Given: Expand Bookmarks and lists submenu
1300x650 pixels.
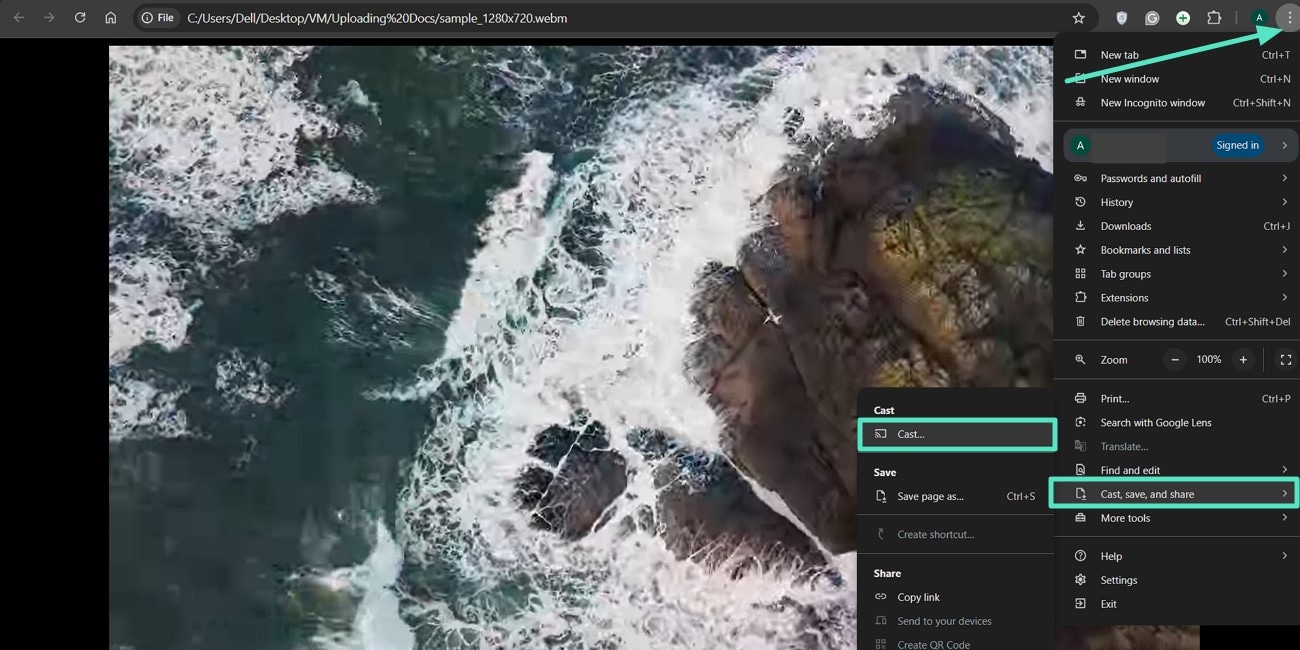Looking at the screenshot, I should [1176, 250].
